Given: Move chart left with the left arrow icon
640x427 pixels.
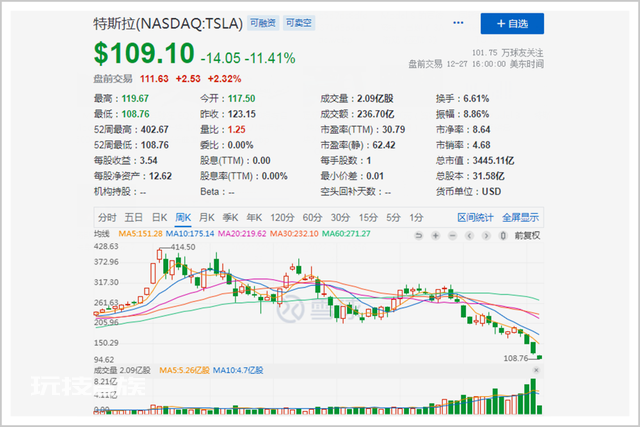Looking at the screenshot, I should (x=469, y=236).
